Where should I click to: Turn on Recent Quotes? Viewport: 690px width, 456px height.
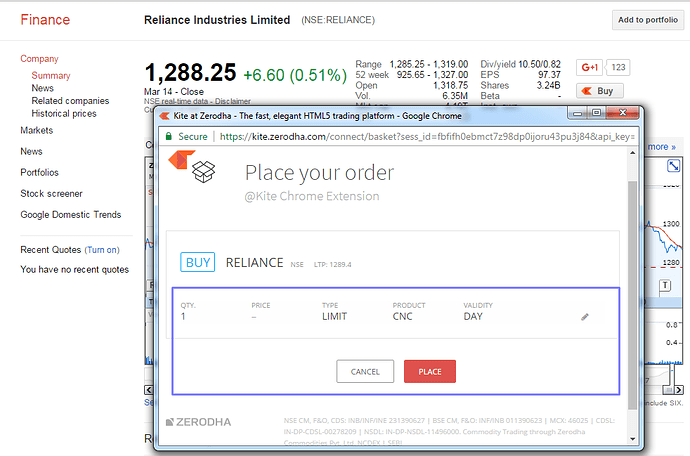[102, 250]
